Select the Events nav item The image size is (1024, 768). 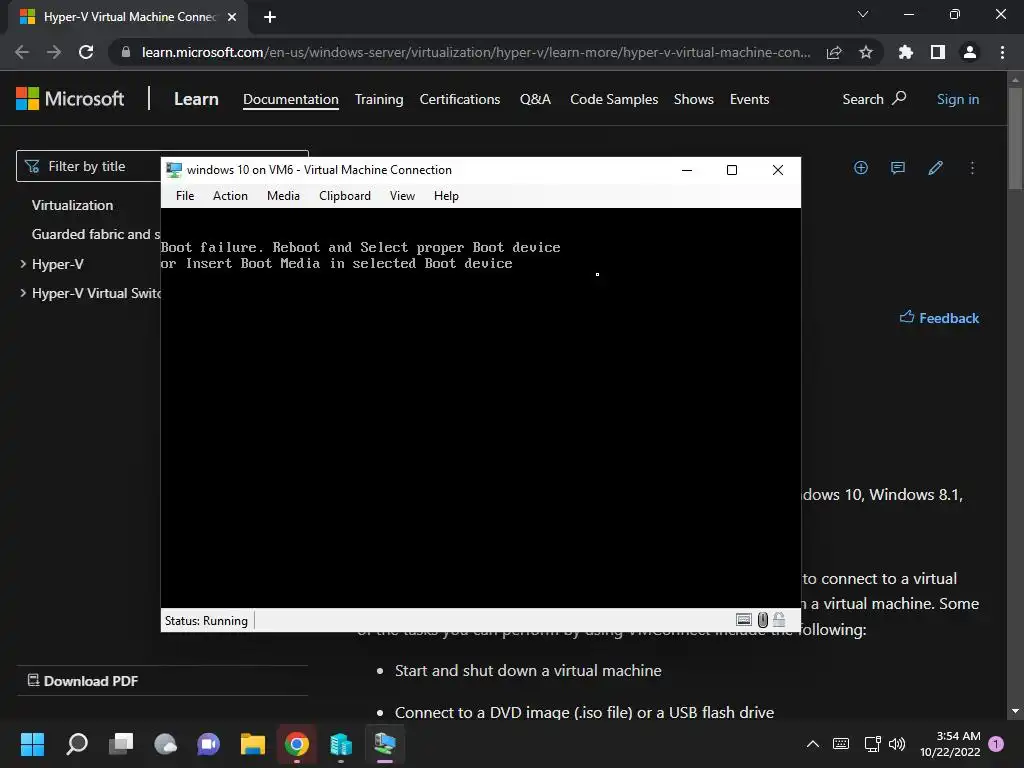(749, 99)
